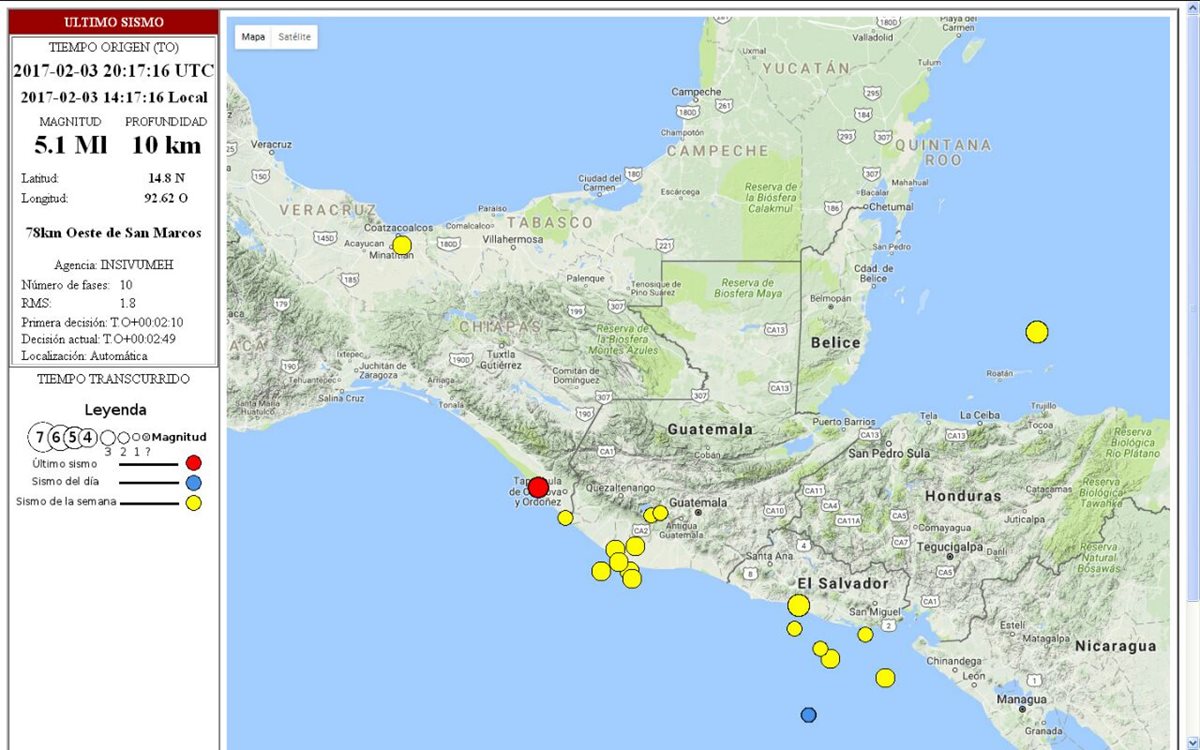Click the yellow marker near San Miguel
Viewport: 1200px width, 750px height.
click(864, 633)
